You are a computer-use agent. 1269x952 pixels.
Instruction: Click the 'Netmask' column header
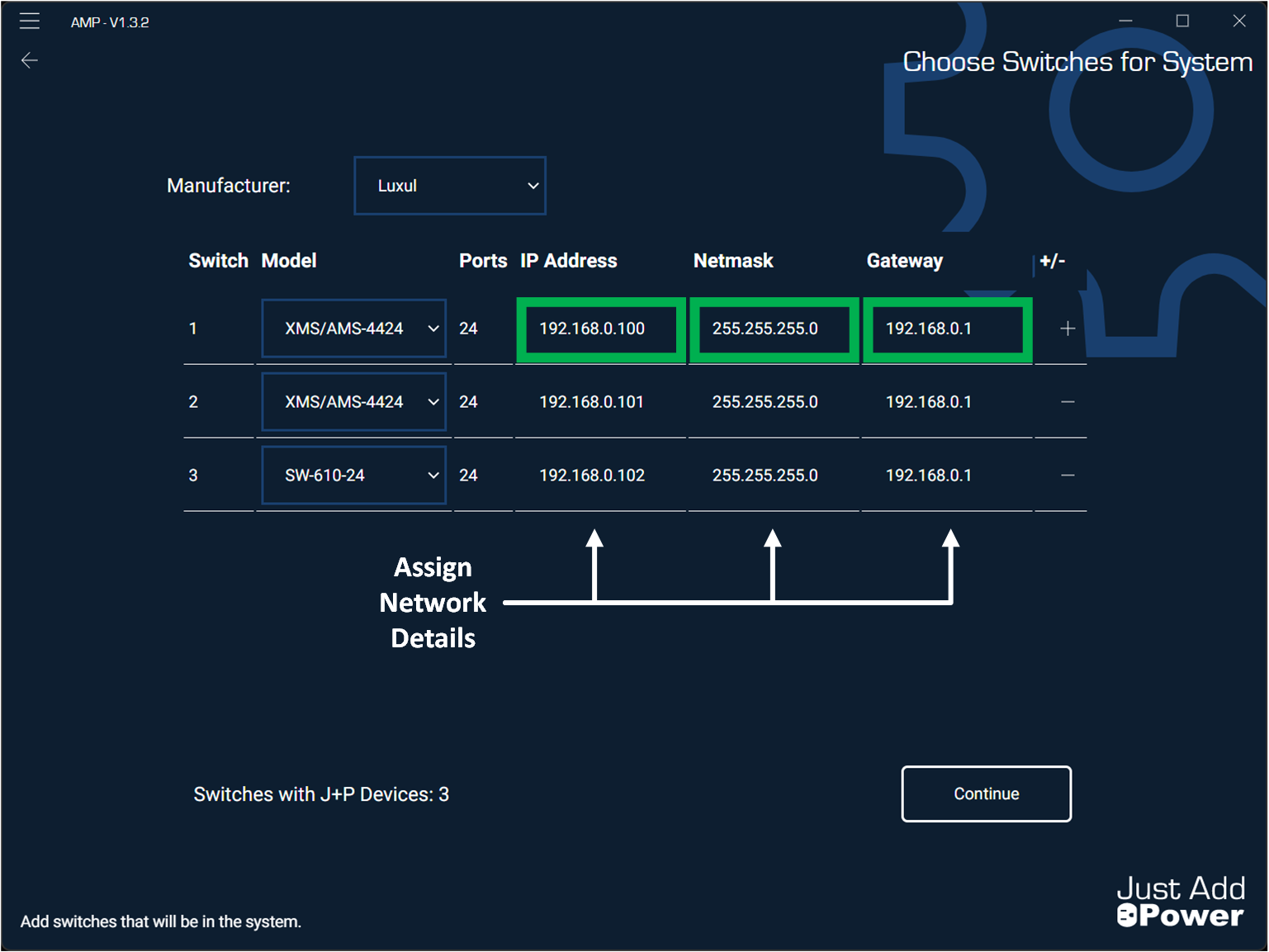pos(733,261)
